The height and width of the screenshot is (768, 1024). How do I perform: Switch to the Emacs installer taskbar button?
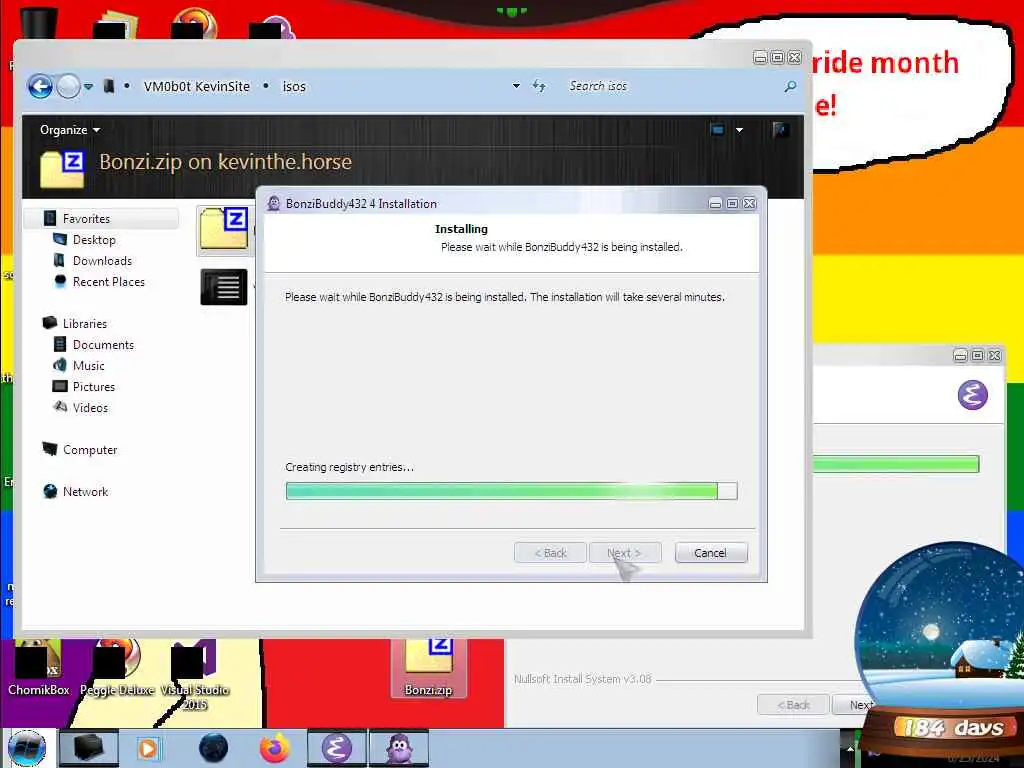(x=336, y=748)
